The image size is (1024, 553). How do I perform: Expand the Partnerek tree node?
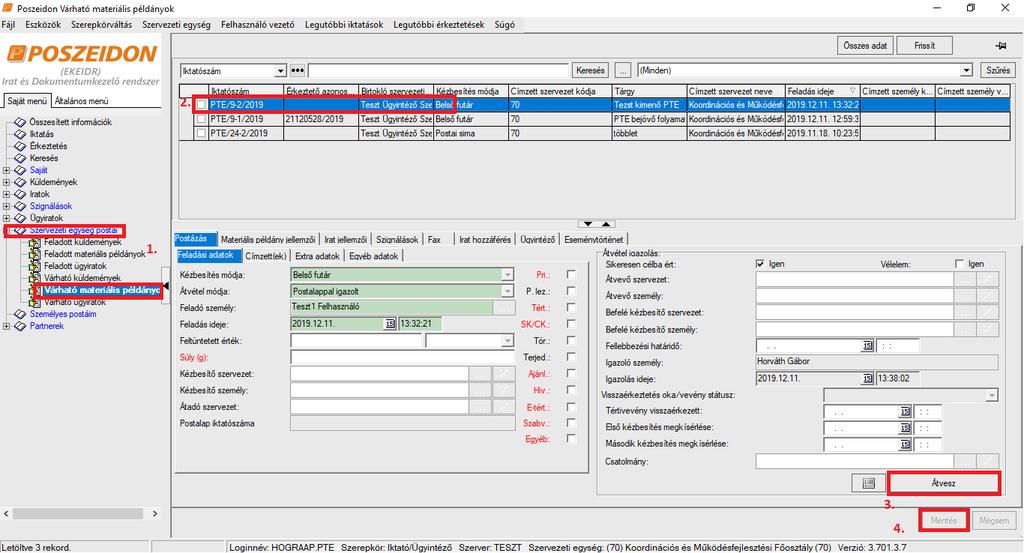point(7,326)
